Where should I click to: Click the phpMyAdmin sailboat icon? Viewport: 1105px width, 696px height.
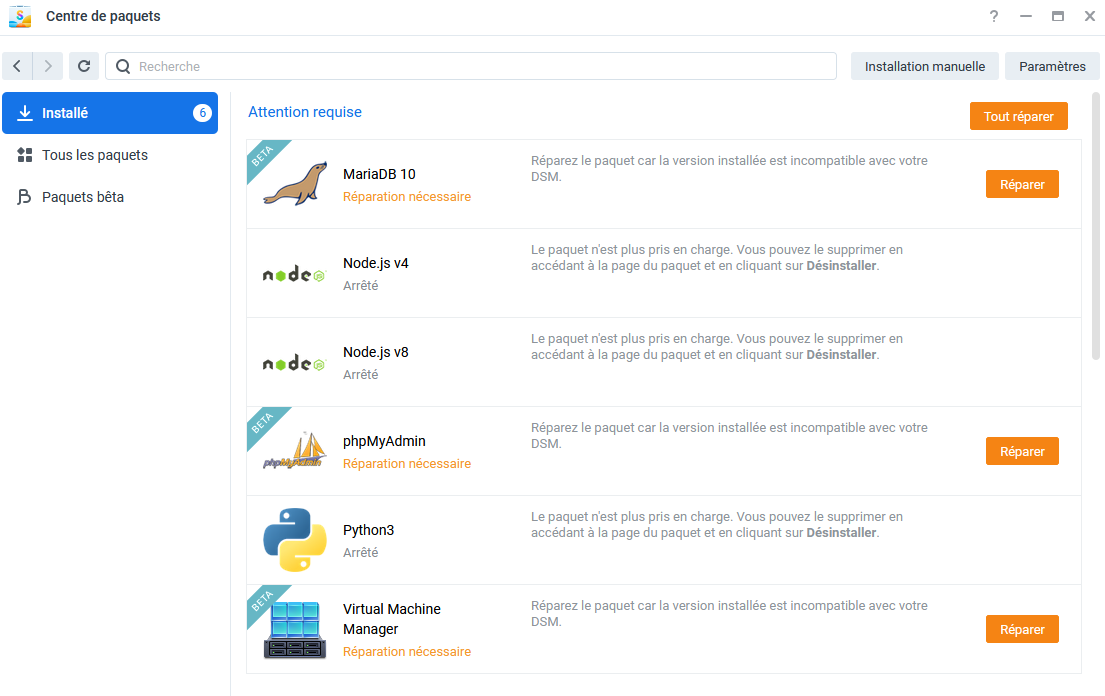tap(295, 451)
